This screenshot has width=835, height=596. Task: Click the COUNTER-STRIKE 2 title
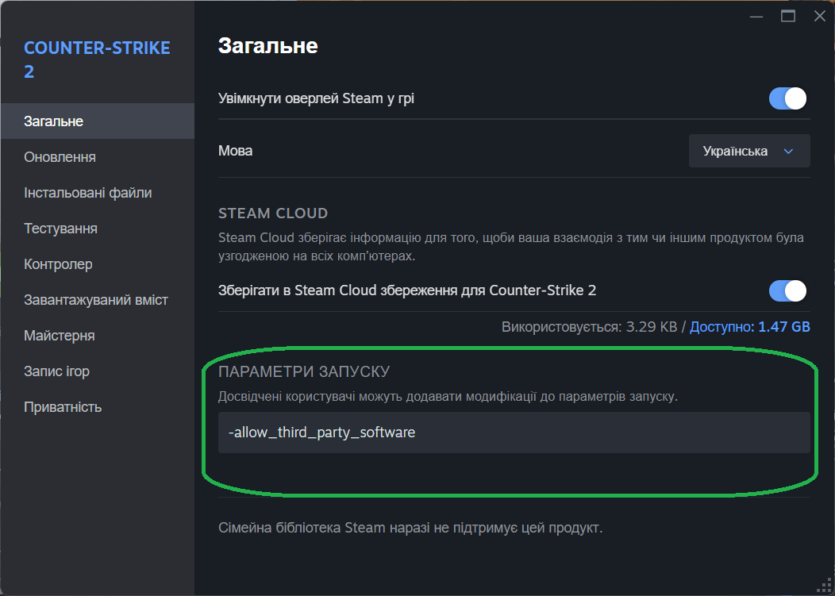pos(97,59)
